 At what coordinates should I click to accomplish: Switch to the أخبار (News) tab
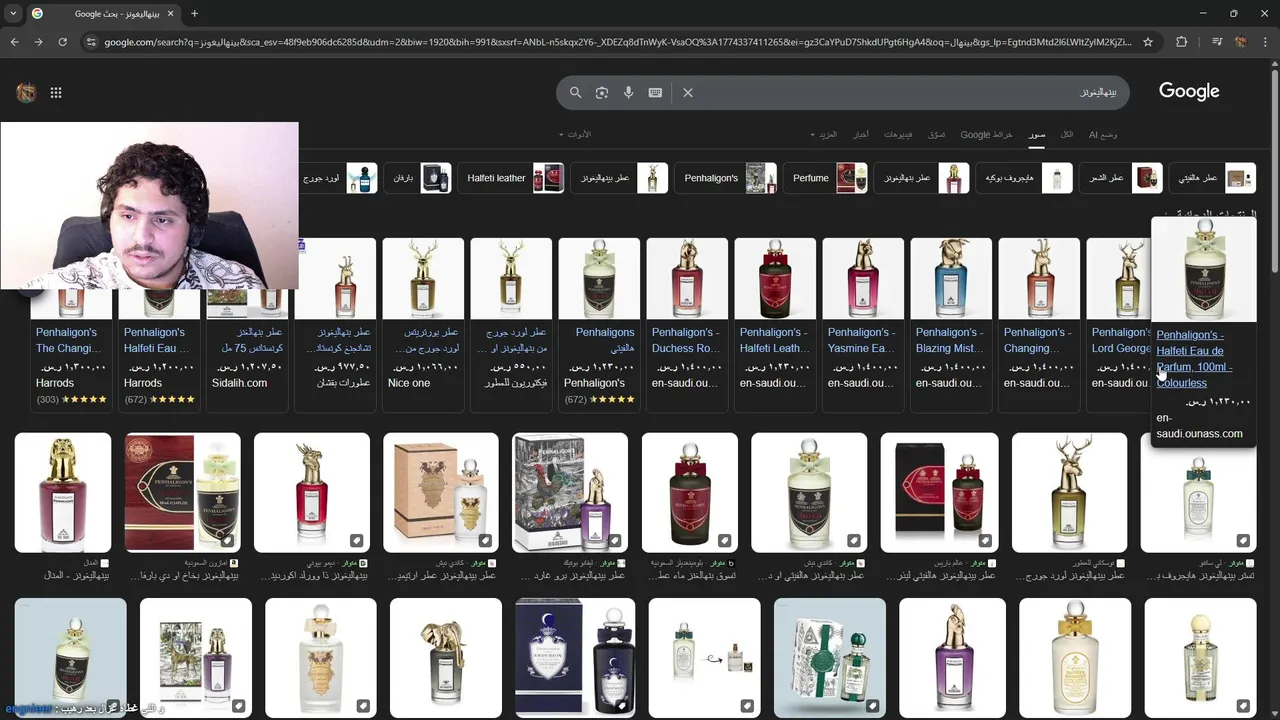point(860,134)
